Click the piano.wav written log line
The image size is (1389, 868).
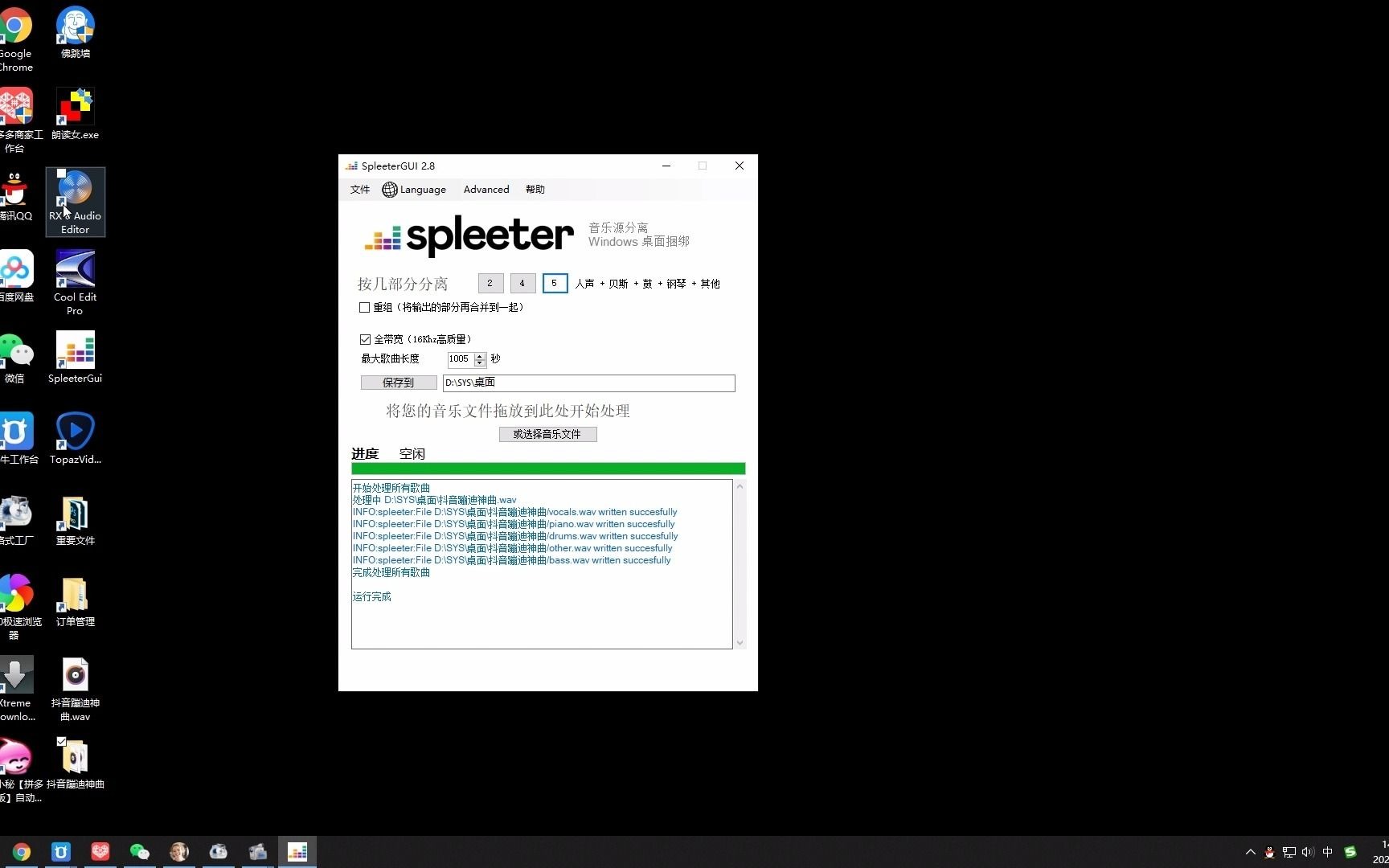tap(514, 524)
